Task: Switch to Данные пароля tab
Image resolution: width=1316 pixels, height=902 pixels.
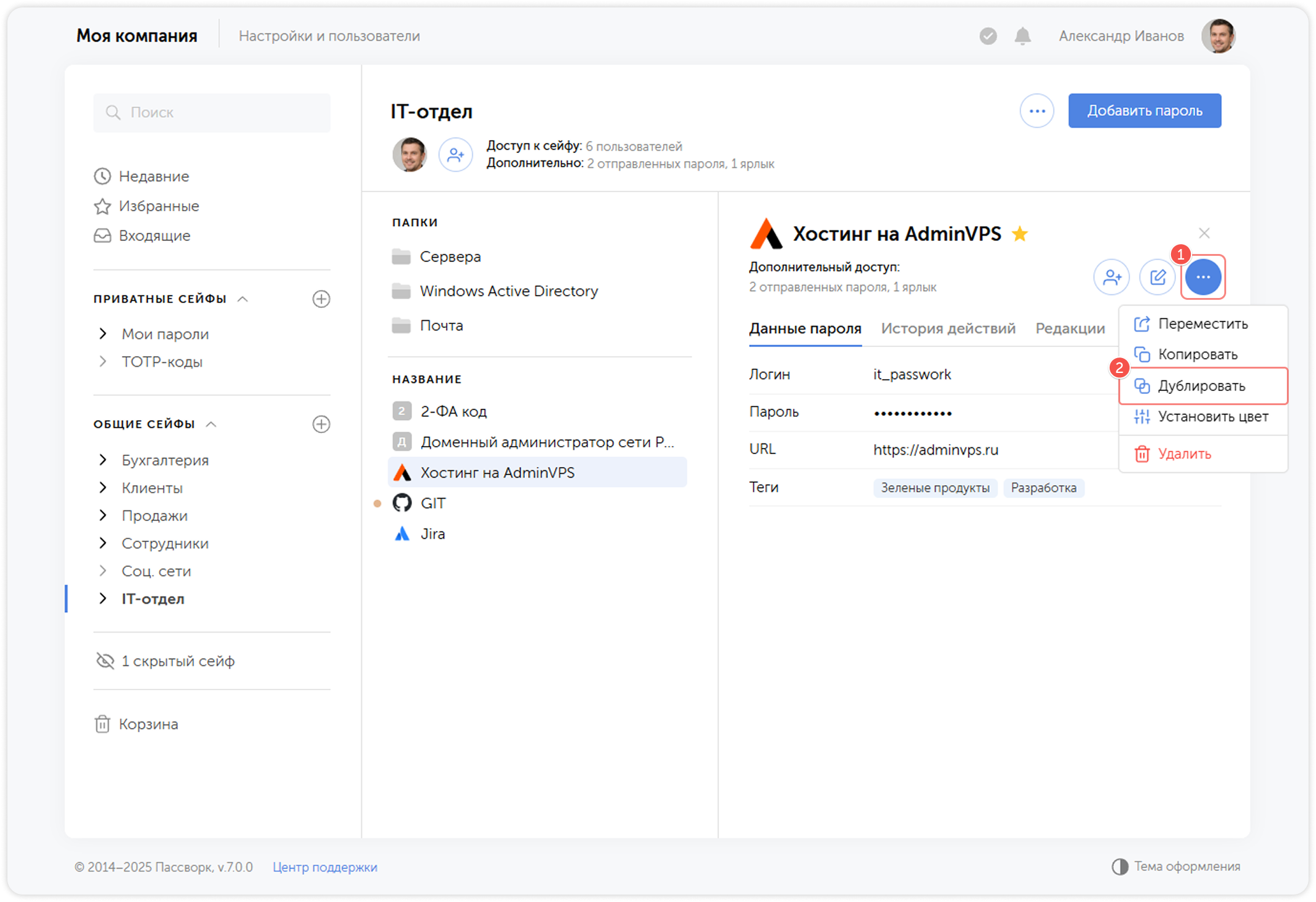Action: 805,328
